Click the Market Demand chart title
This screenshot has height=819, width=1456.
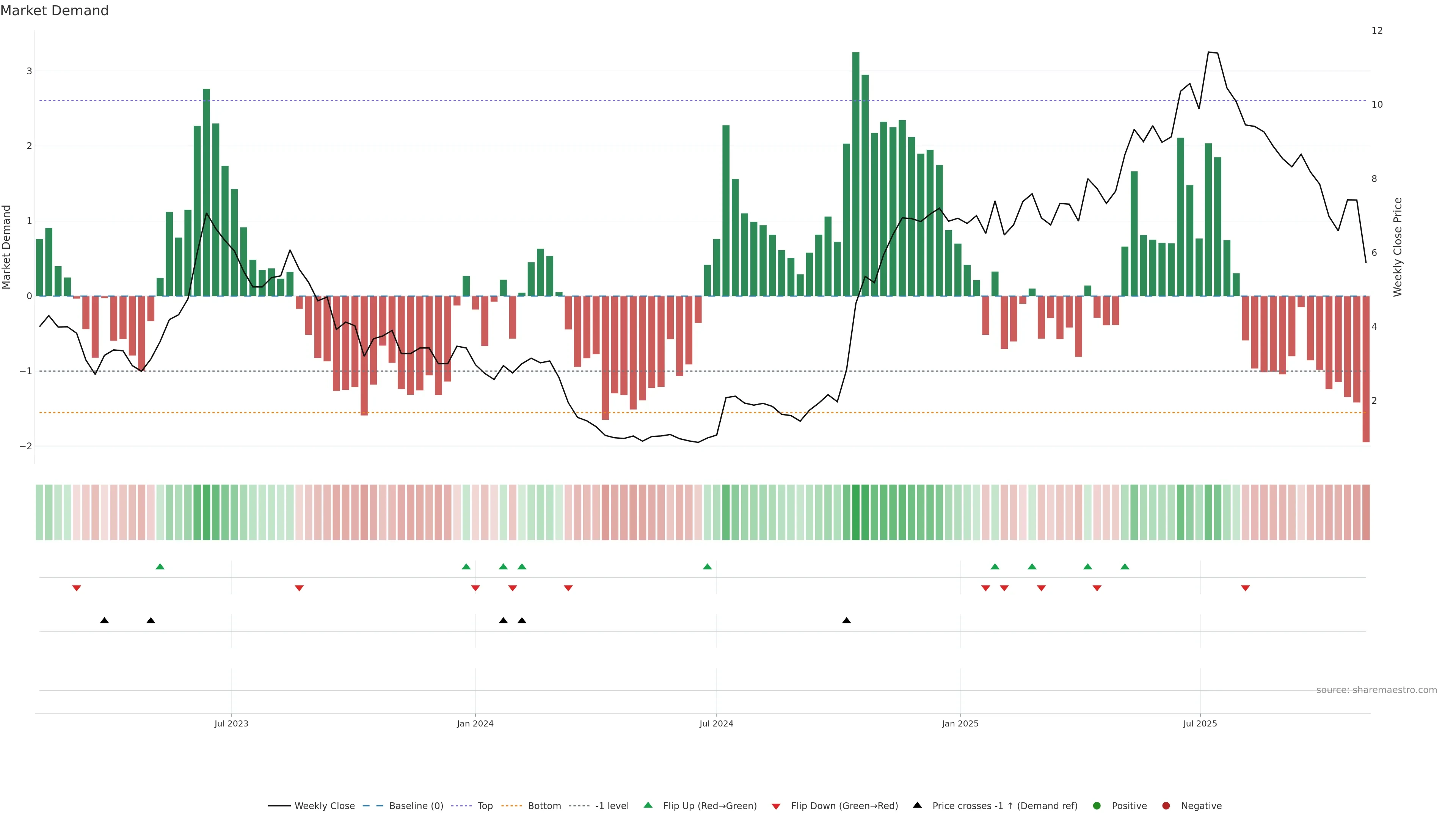[54, 11]
